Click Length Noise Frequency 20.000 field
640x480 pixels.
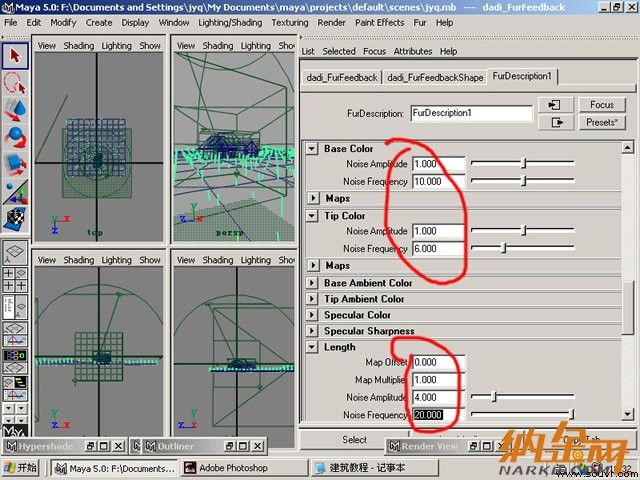click(438, 415)
